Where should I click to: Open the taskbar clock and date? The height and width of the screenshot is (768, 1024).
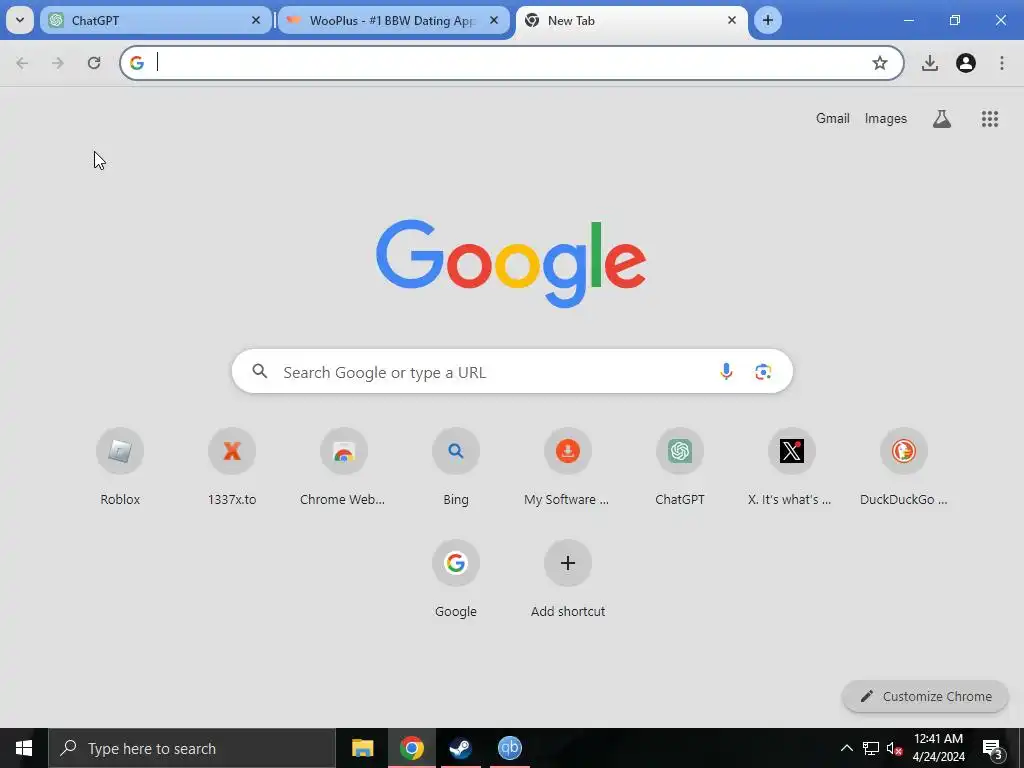[x=938, y=748]
